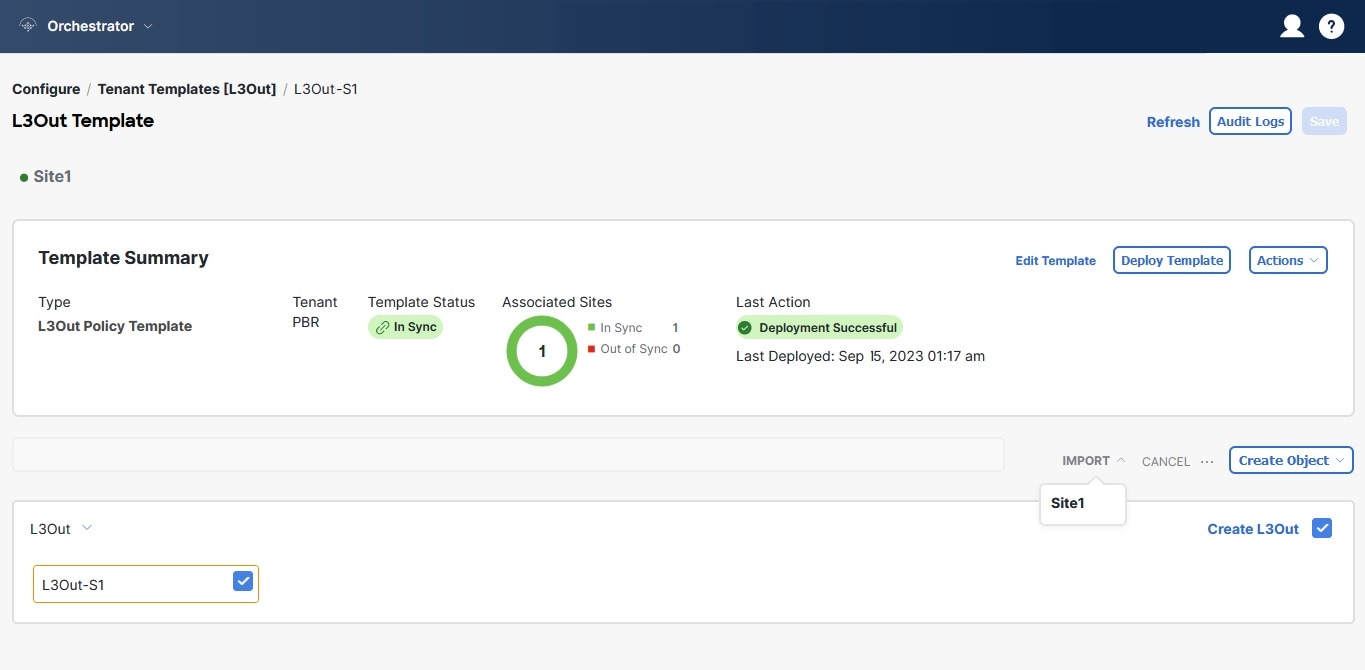
Task: Click the Orchestrator logo icon
Action: 27,26
